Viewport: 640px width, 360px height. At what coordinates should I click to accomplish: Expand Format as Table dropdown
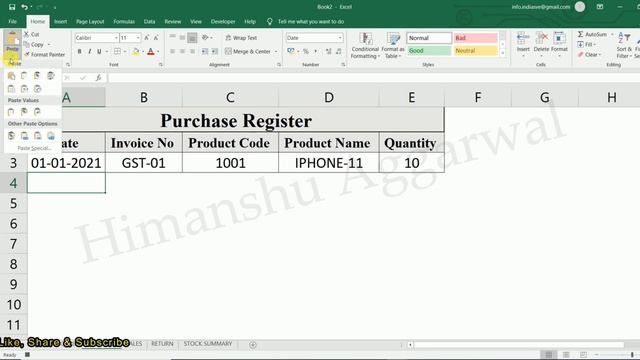[393, 46]
